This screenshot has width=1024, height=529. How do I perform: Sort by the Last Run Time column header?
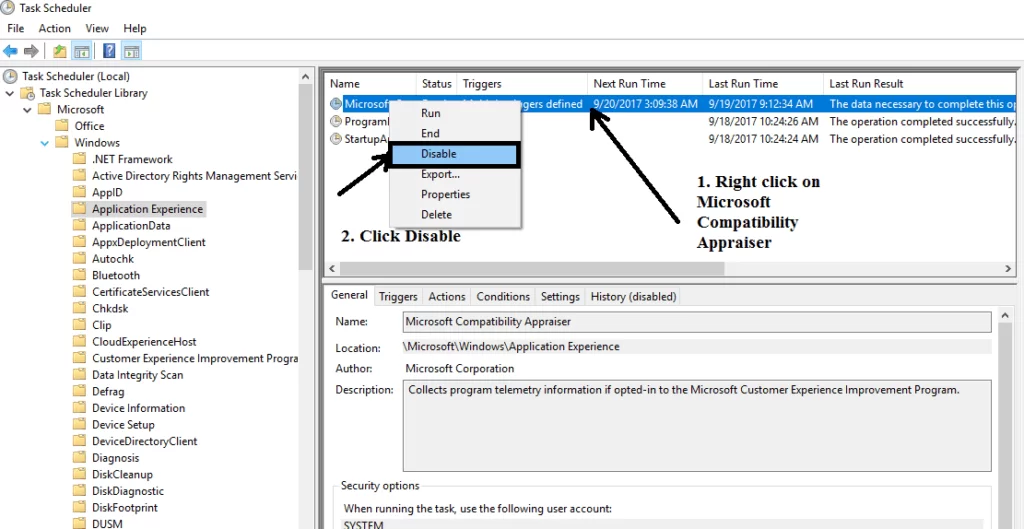(763, 84)
